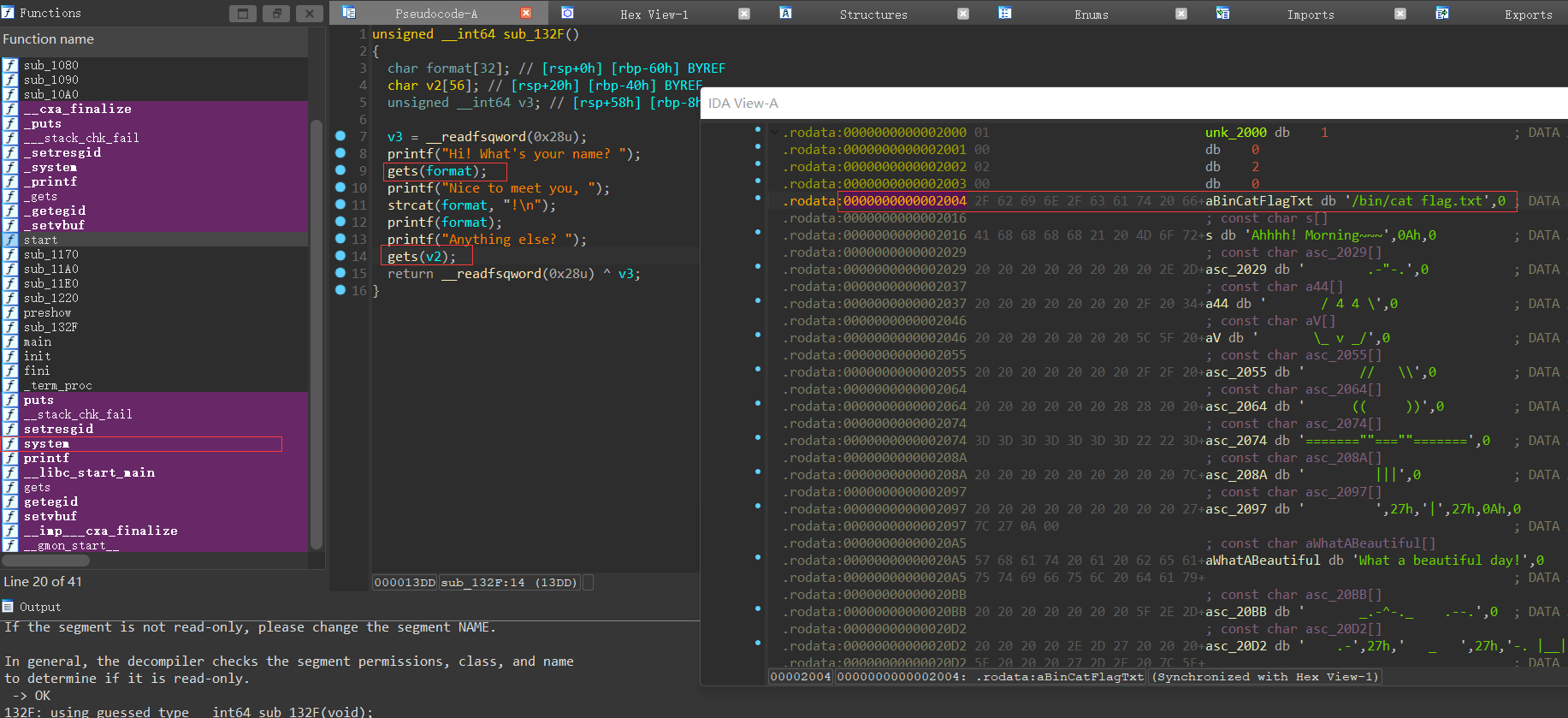This screenshot has height=718, width=1568.
Task: Open the Imports tab
Action: 1311,14
